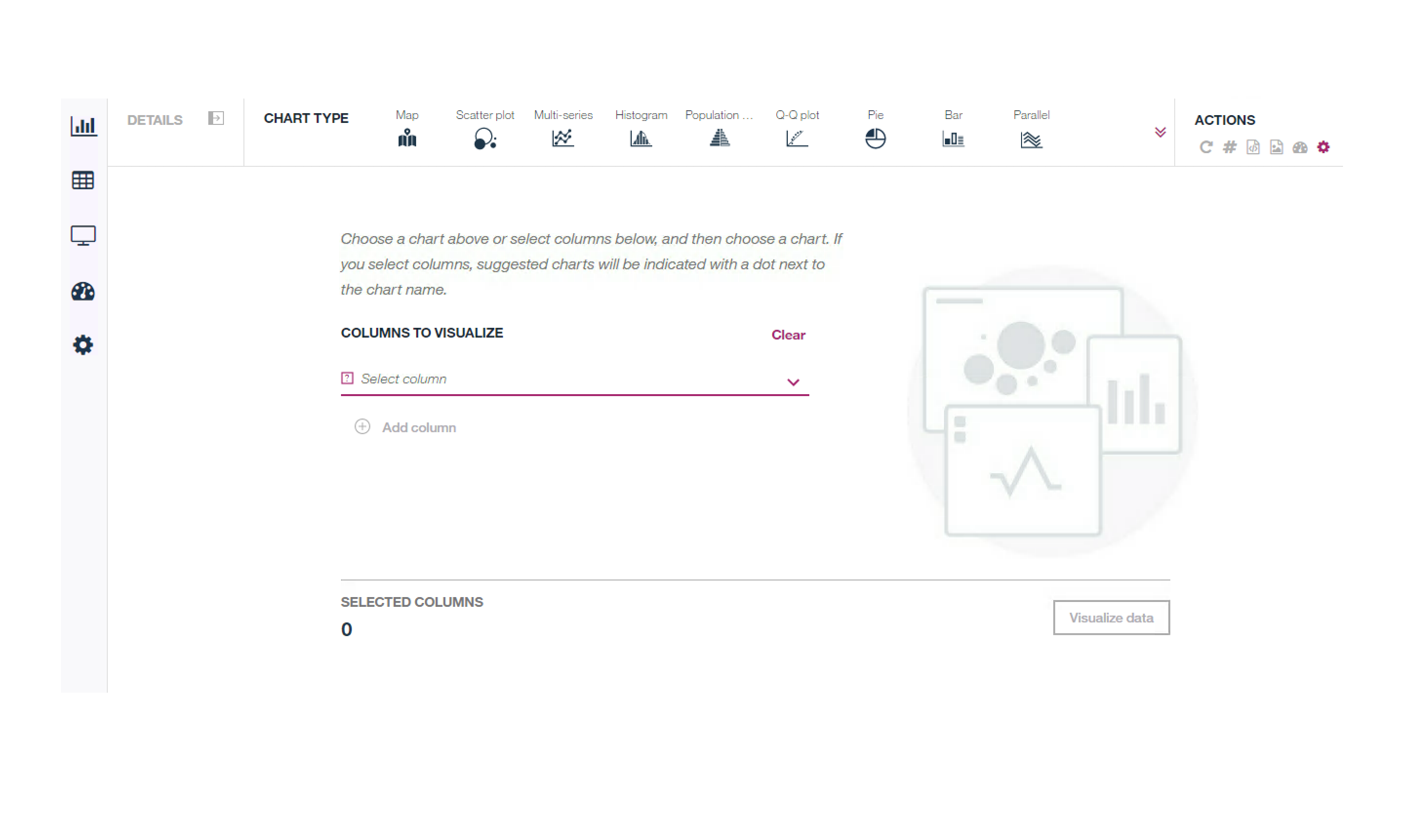
Task: Click the Clear link
Action: tap(788, 335)
